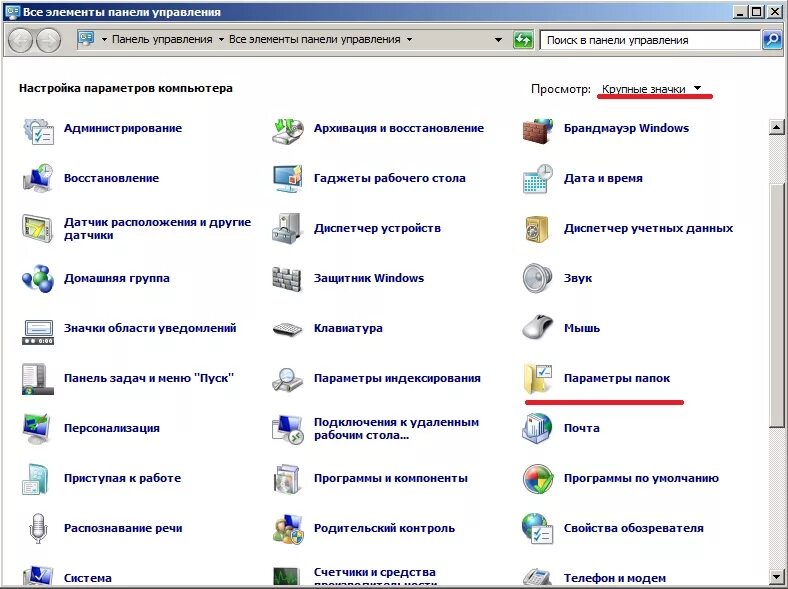Open Защитник Windows text link

(x=369, y=278)
